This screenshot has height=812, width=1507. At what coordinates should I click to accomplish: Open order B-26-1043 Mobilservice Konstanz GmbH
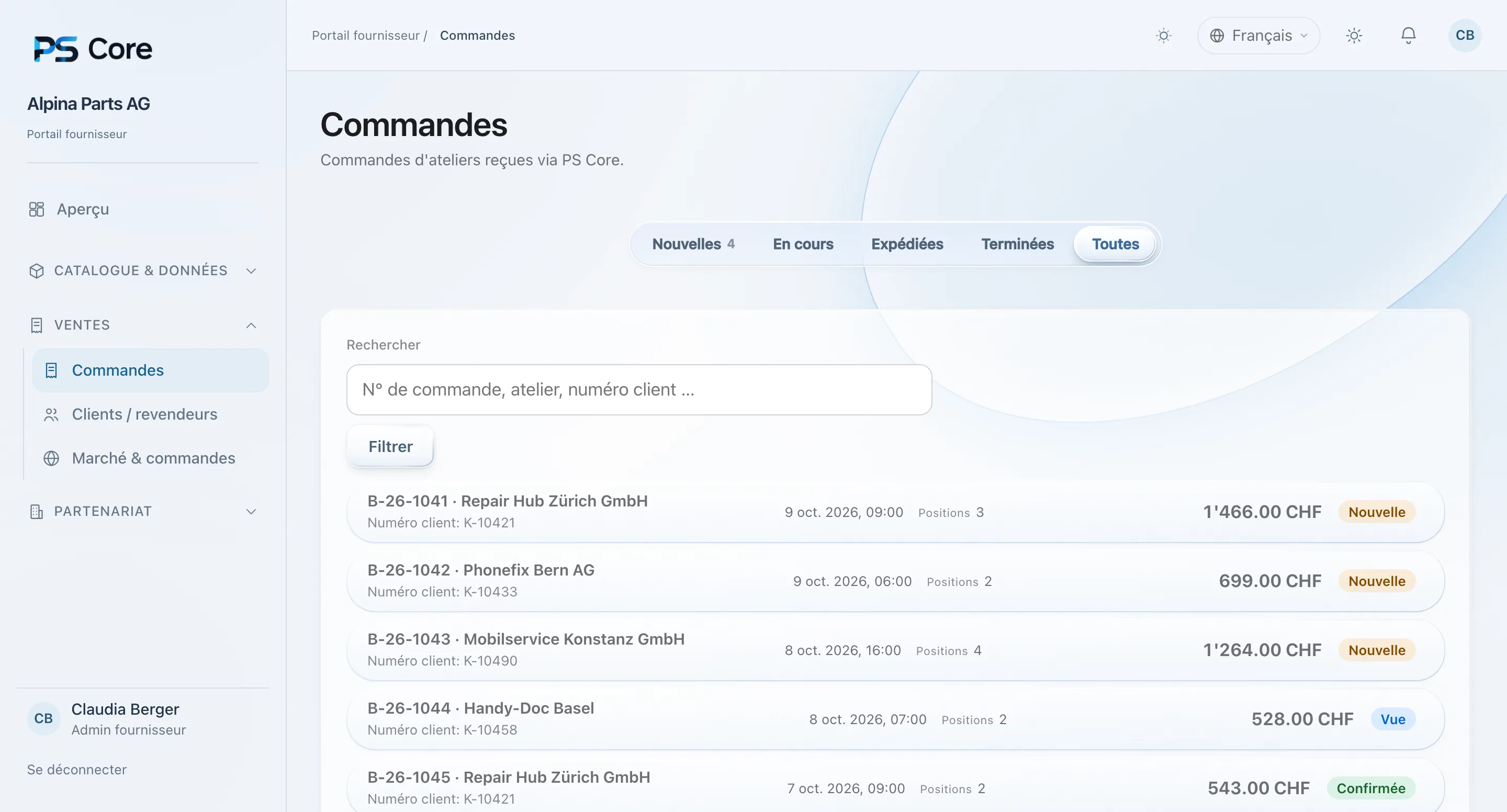(895, 650)
